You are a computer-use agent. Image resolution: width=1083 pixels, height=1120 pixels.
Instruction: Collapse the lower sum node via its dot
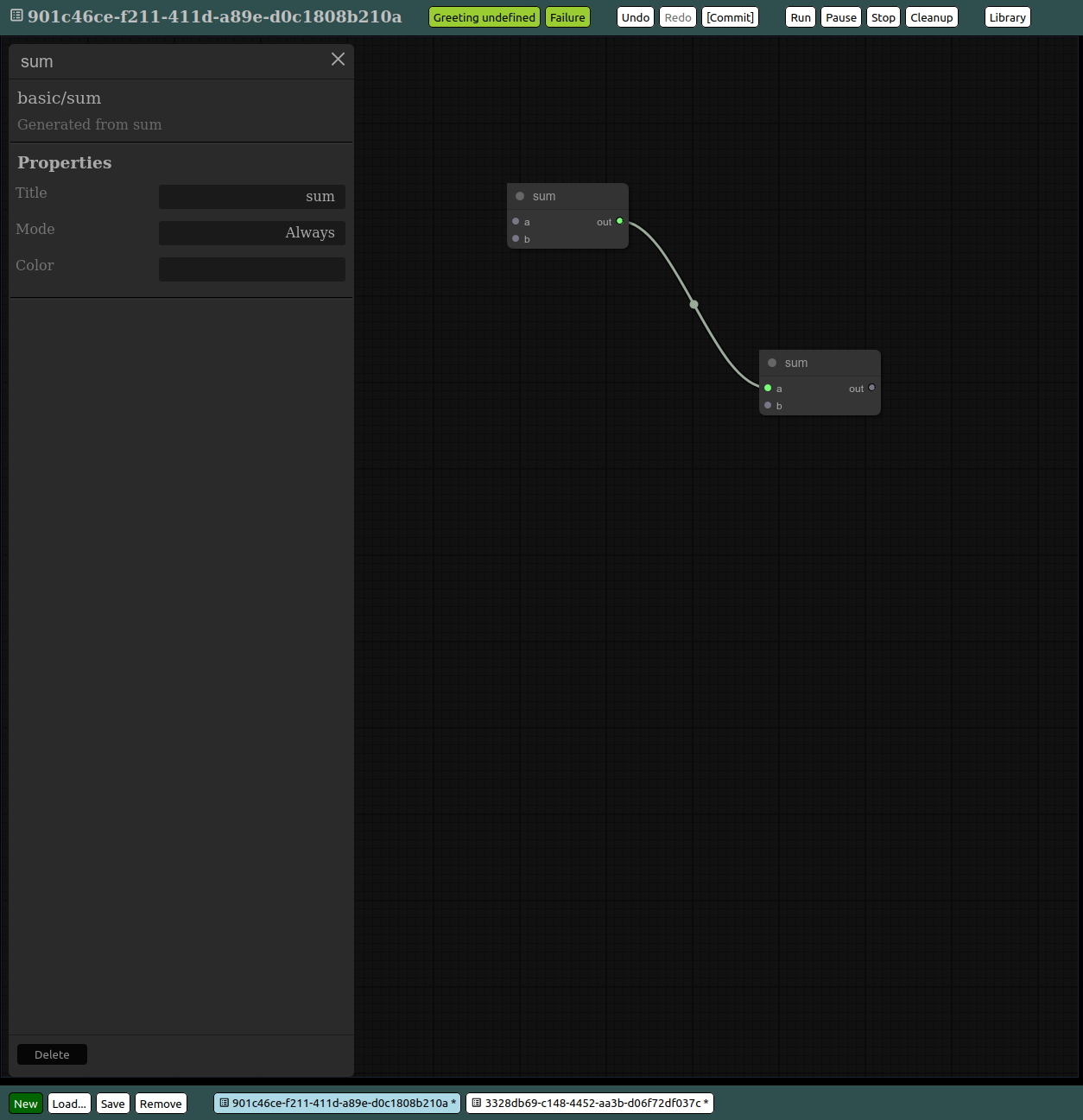[x=772, y=363]
